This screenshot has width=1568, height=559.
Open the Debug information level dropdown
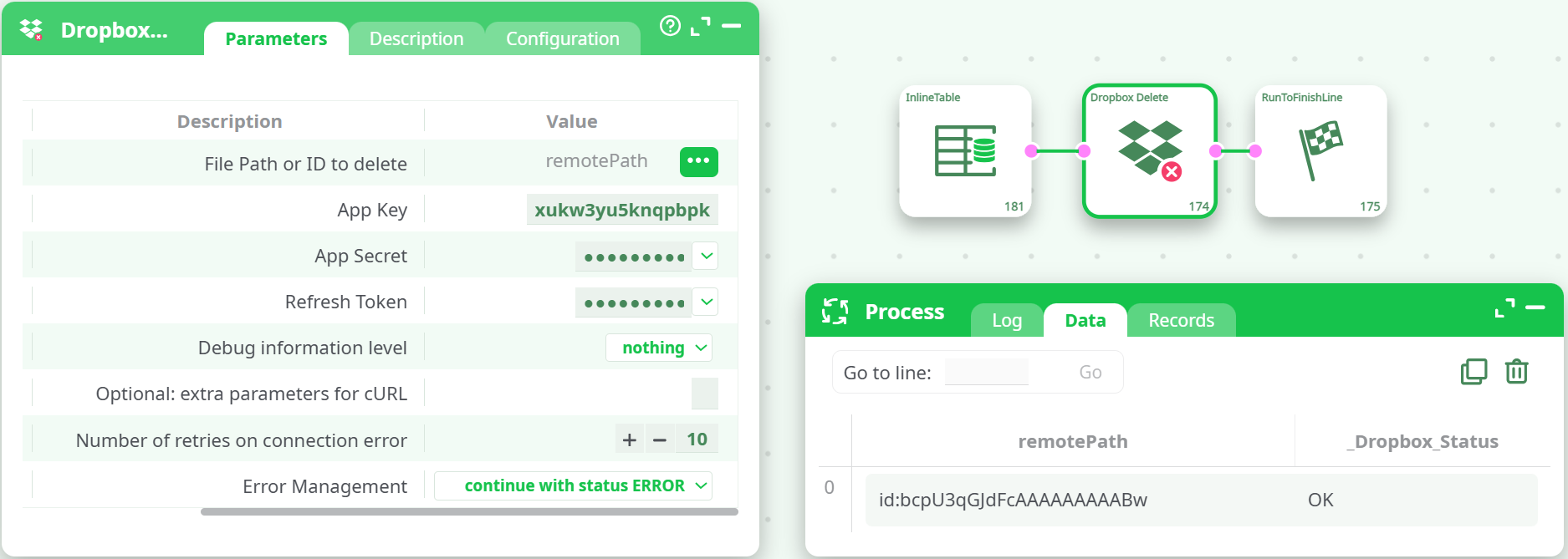click(659, 348)
